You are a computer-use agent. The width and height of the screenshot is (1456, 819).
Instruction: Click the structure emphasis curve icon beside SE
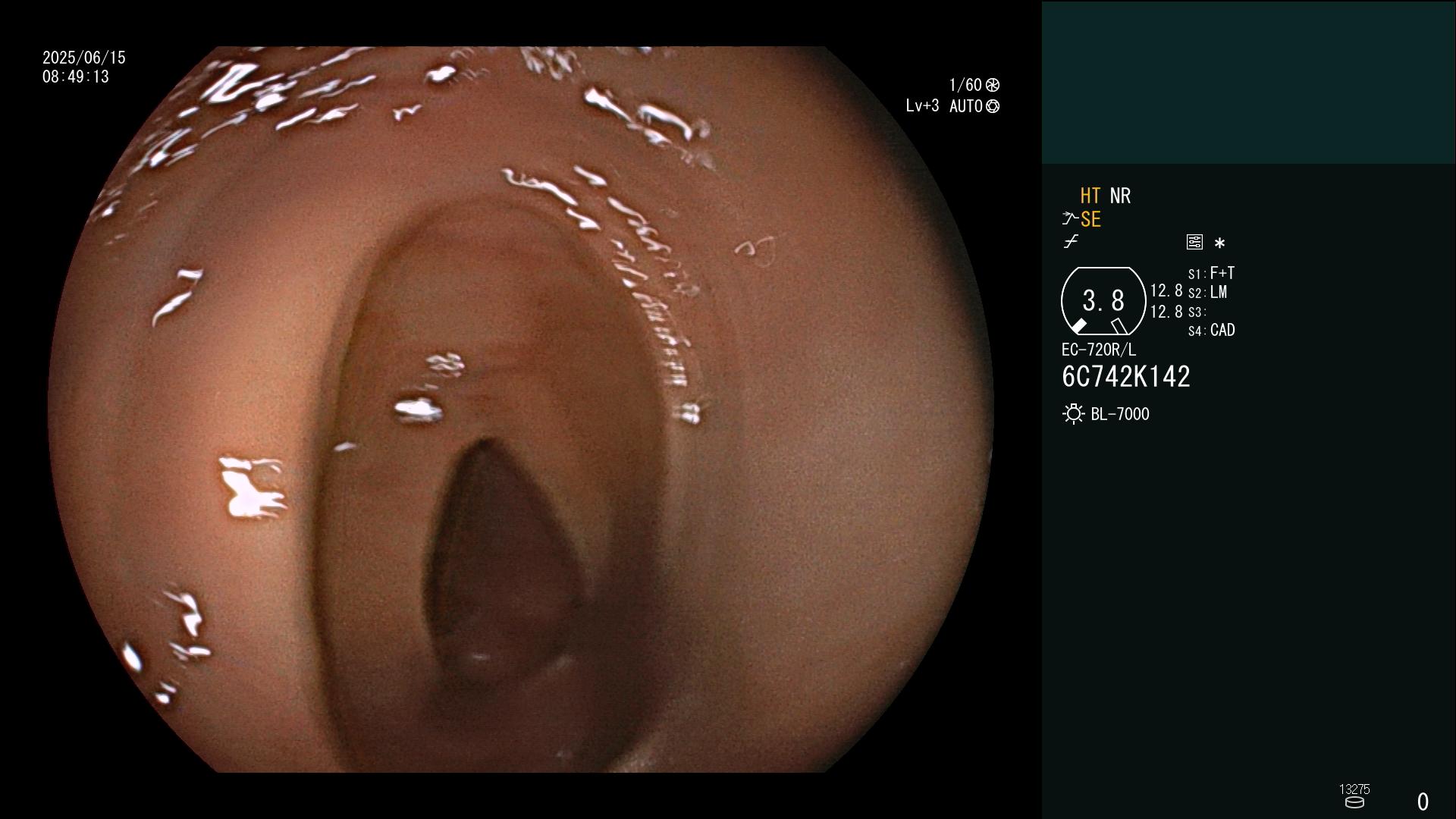(1070, 219)
